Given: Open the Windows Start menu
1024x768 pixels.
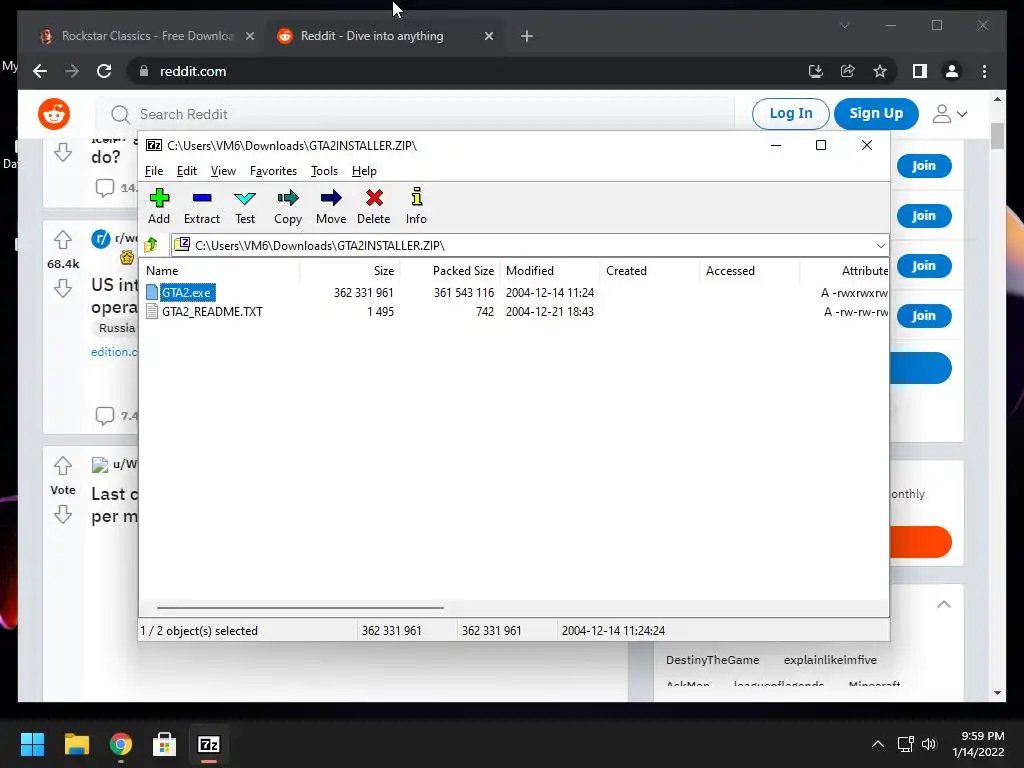Looking at the screenshot, I should [32, 744].
